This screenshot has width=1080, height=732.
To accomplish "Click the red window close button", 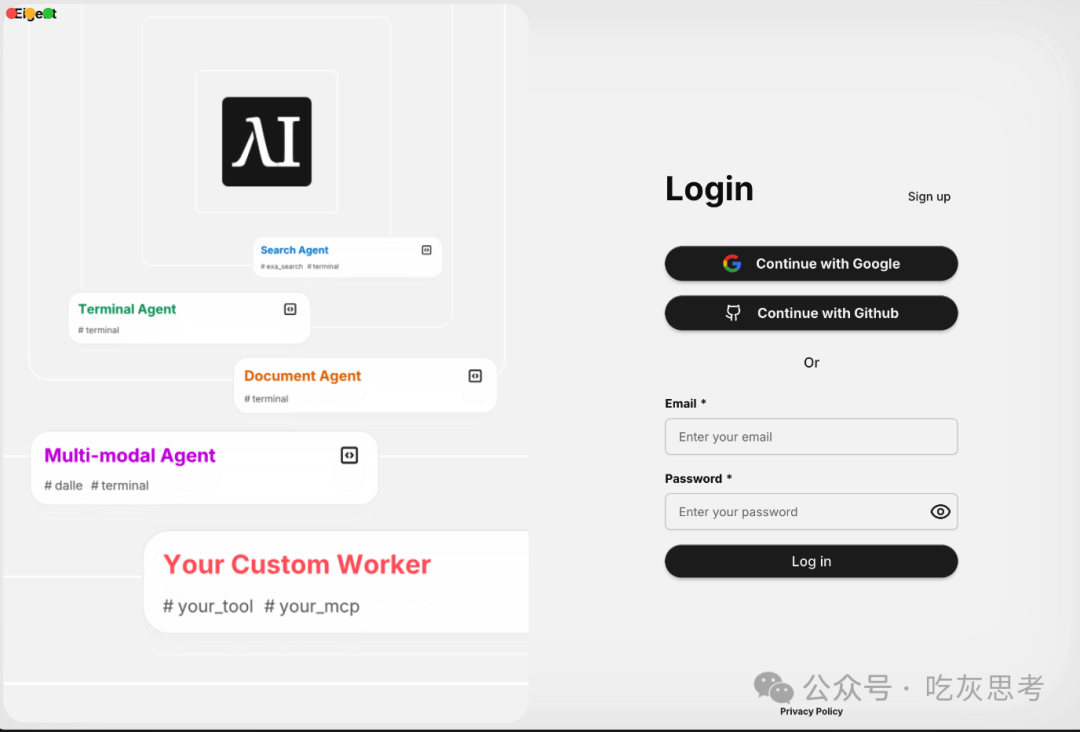I will tap(12, 13).
